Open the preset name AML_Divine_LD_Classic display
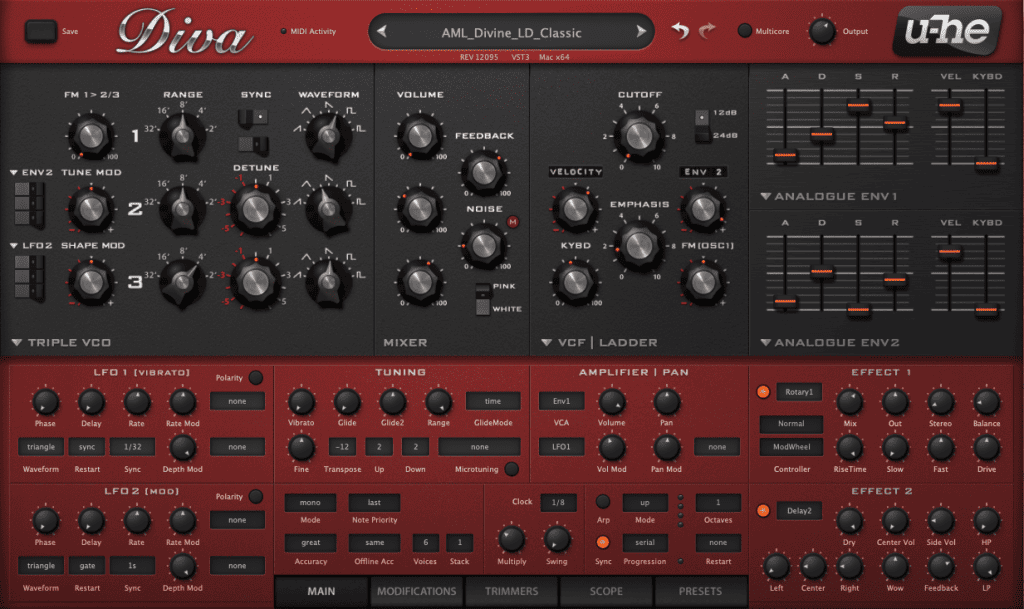 point(511,33)
